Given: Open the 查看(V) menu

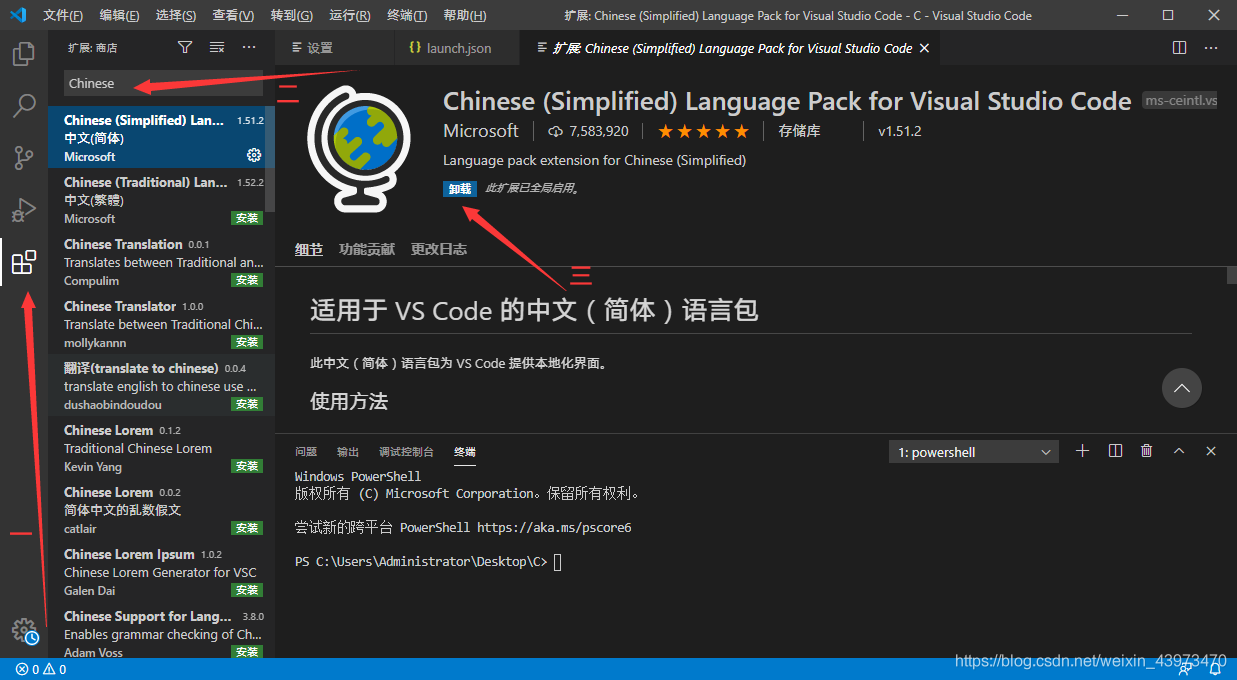Looking at the screenshot, I should (x=234, y=16).
